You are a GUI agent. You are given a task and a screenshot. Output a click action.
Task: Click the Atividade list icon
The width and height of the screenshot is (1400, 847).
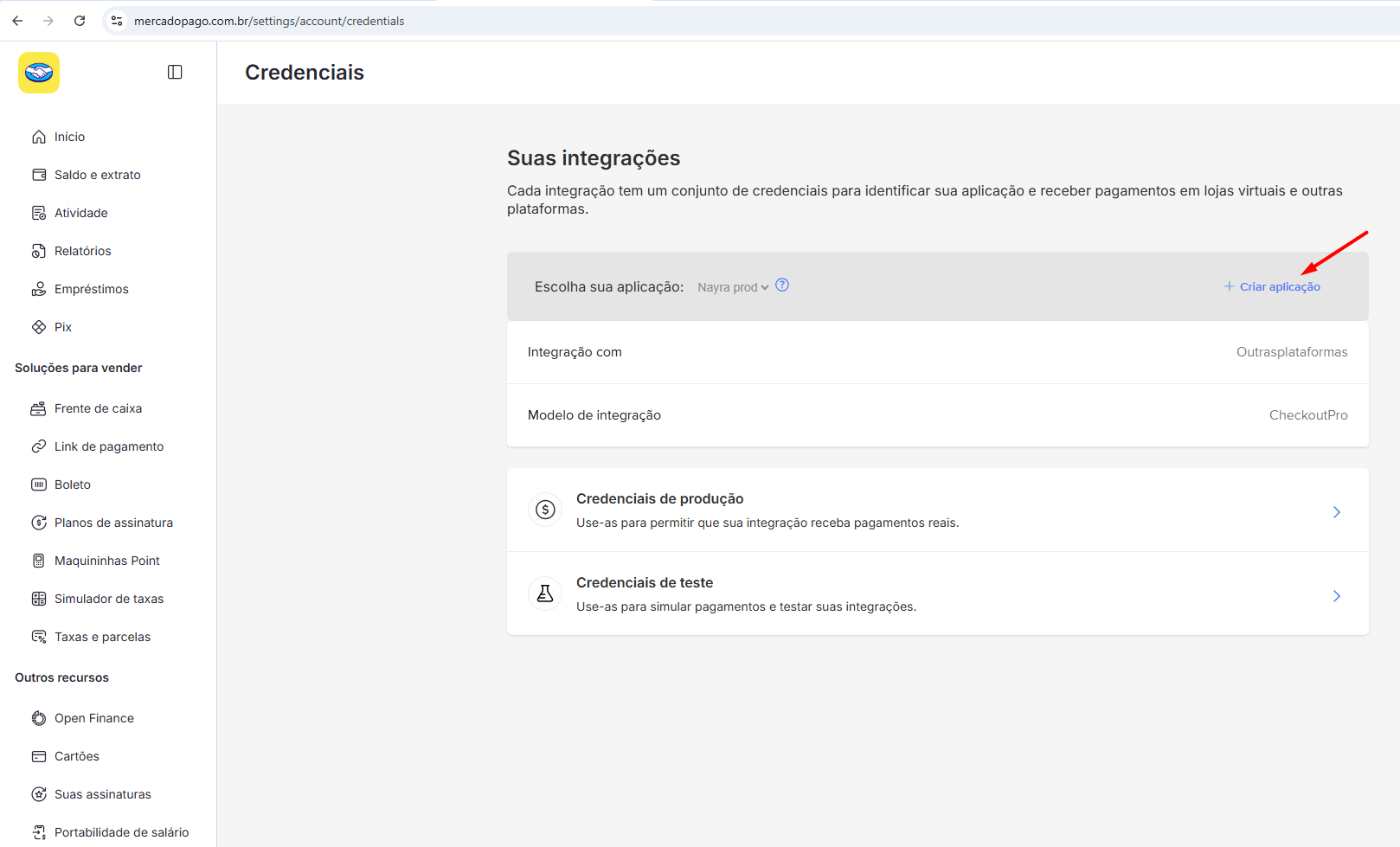[39, 213]
